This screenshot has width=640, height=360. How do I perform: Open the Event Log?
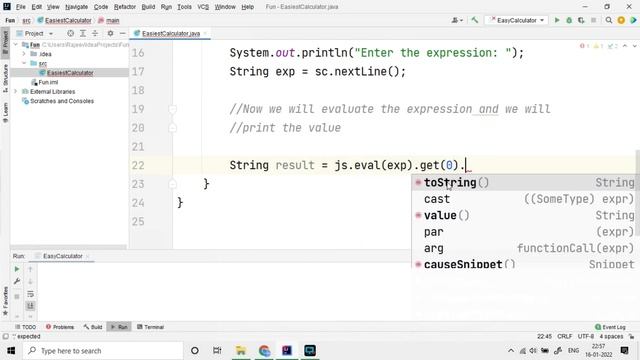pyautogui.click(x=610, y=327)
